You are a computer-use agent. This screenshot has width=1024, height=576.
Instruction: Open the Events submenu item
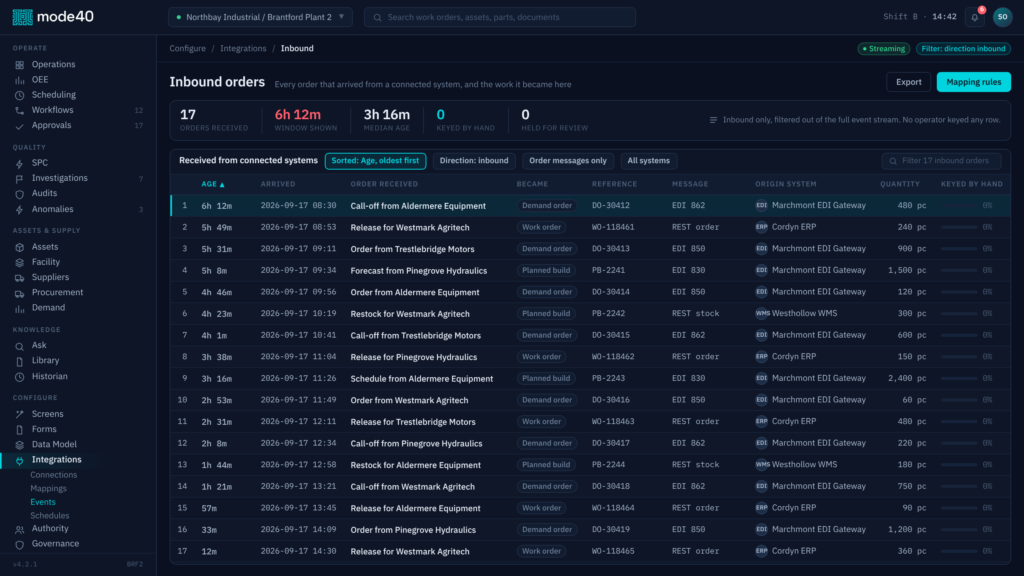click(43, 502)
